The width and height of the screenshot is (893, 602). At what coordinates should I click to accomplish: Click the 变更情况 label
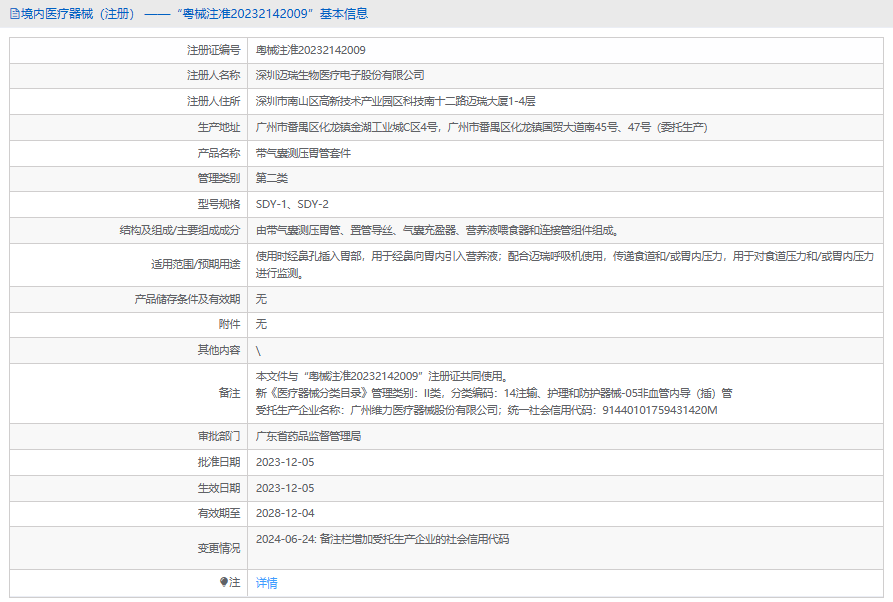[x=219, y=548]
